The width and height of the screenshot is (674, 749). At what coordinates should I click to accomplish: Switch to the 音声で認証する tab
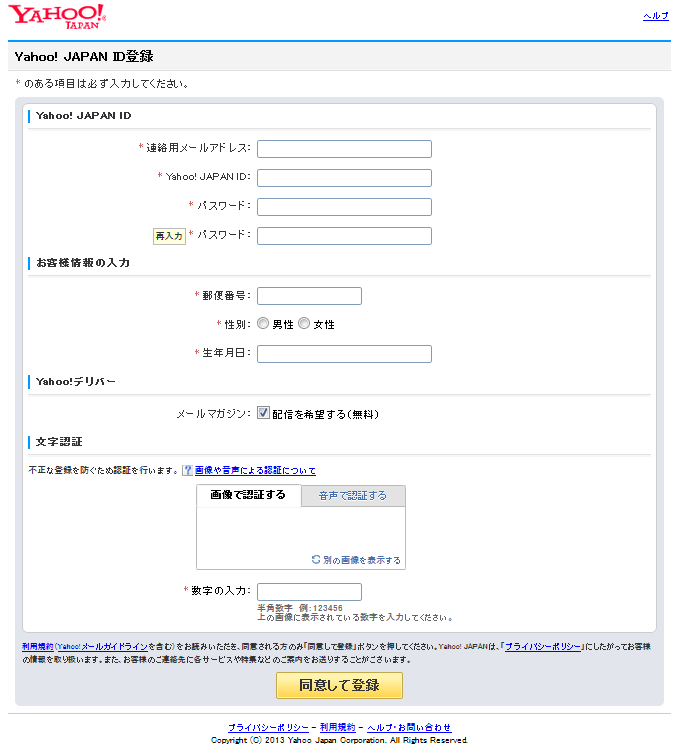pyautogui.click(x=353, y=496)
